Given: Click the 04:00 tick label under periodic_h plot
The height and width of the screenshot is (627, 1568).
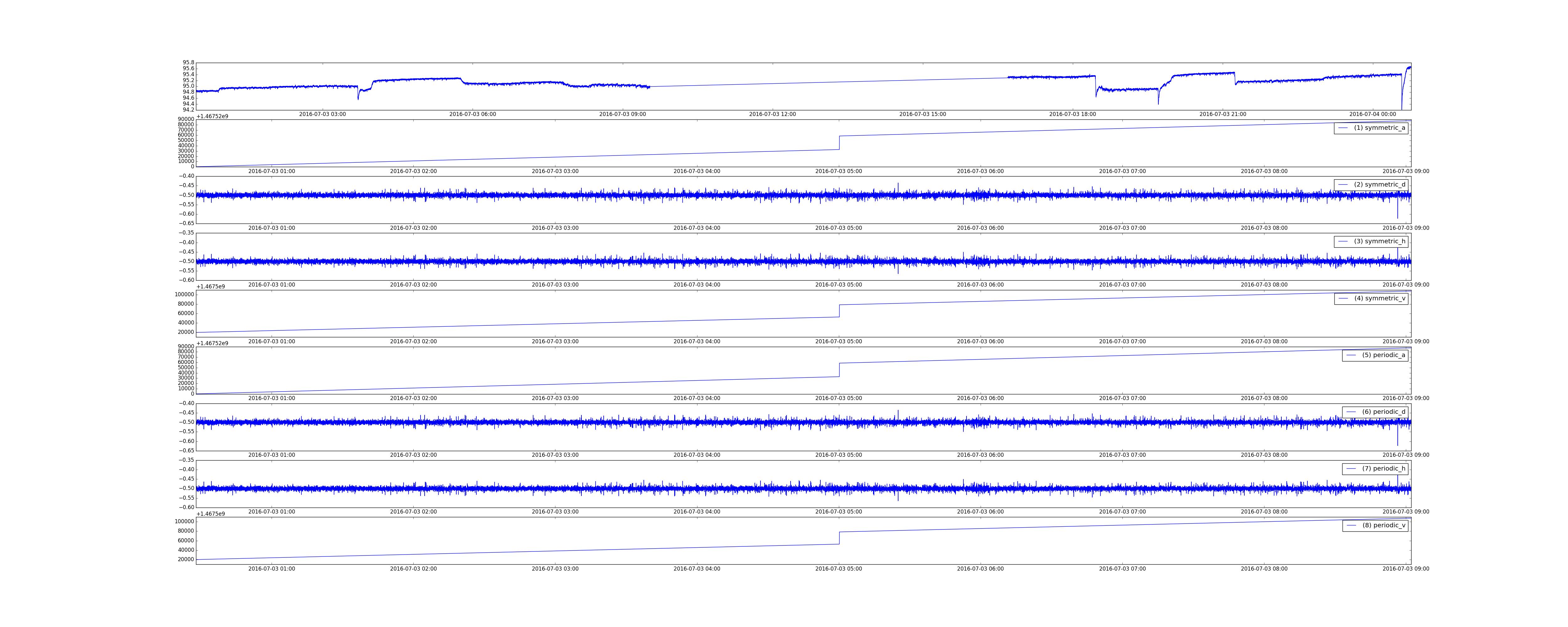Looking at the screenshot, I should pos(697,512).
